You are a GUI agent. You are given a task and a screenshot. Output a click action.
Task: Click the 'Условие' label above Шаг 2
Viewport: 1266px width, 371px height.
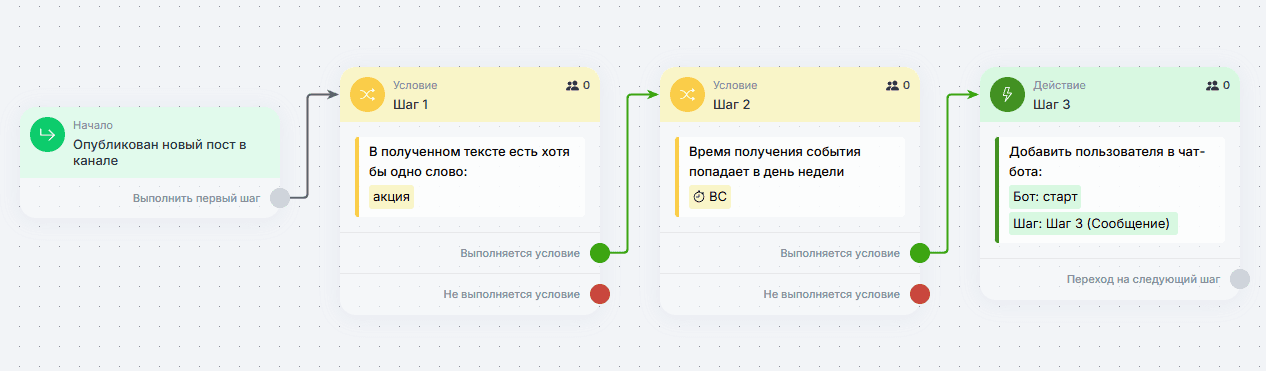click(x=735, y=86)
